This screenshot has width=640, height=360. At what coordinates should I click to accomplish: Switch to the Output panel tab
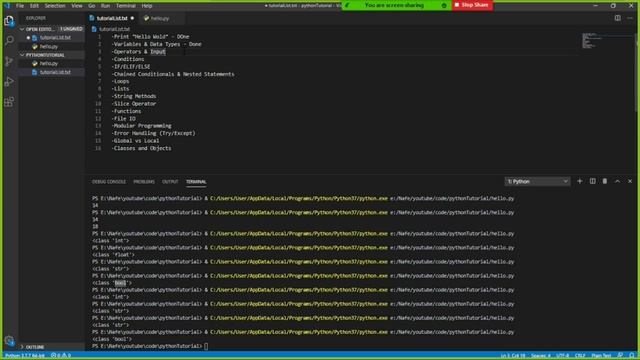[170, 182]
